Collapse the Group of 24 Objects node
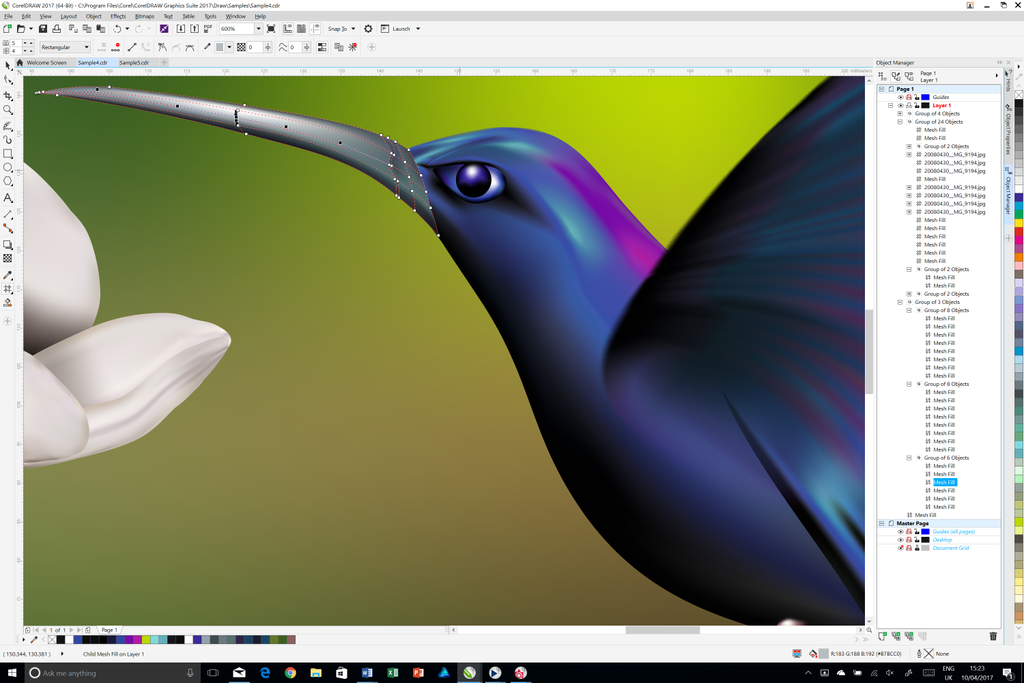Viewport: 1024px width, 683px height. (899, 121)
